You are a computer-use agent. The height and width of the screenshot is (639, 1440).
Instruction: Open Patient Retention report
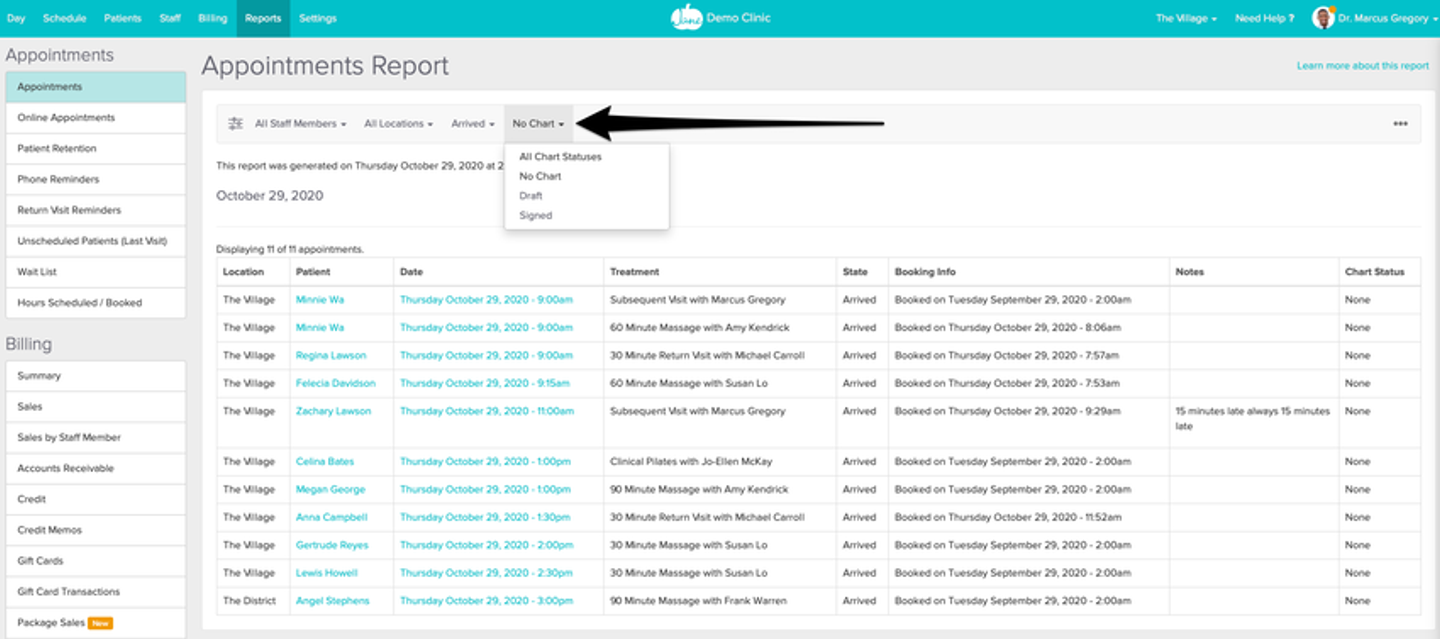[96, 148]
